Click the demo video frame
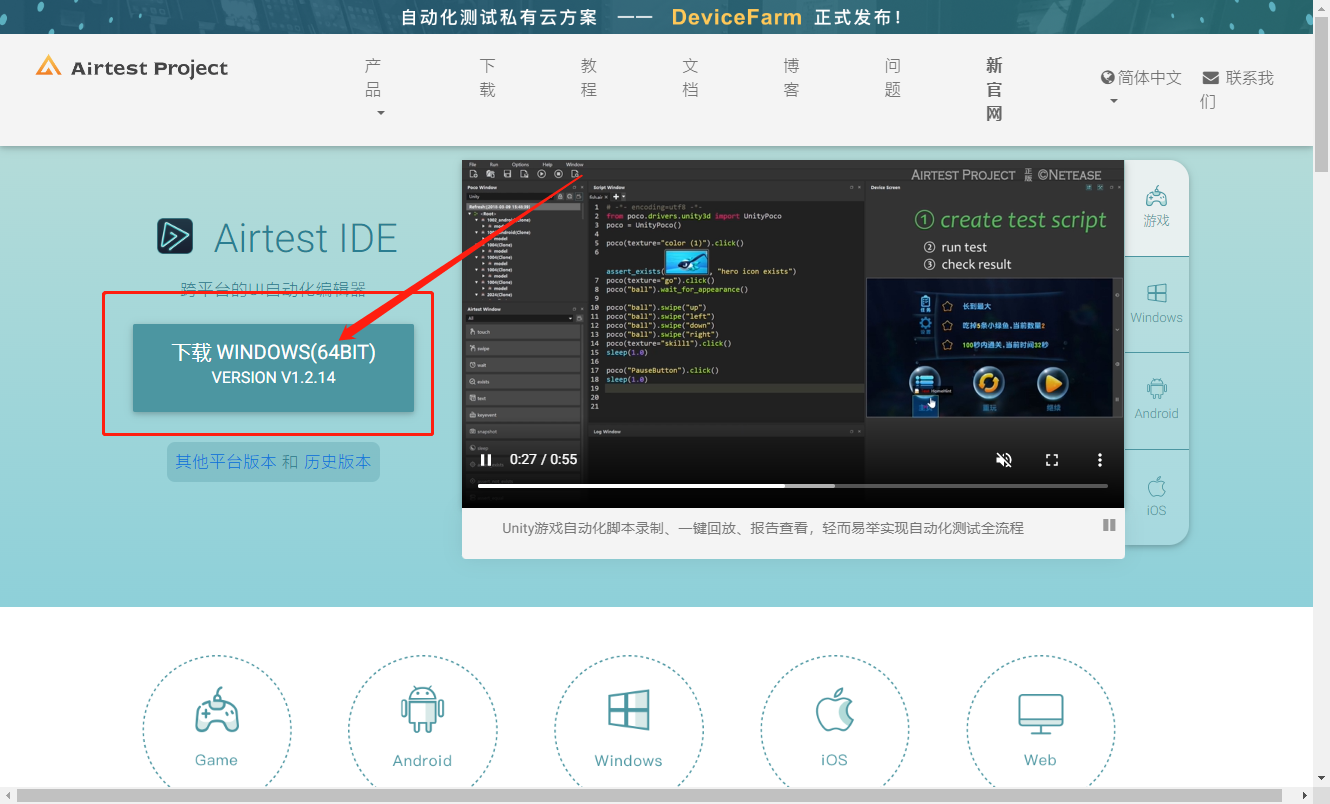The height and width of the screenshot is (804, 1330). coord(793,334)
